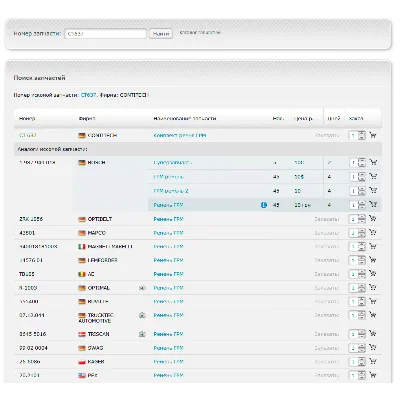The height and width of the screenshot is (400, 400).
Task: Click the German flag beside SWAG
Action: 82,348
